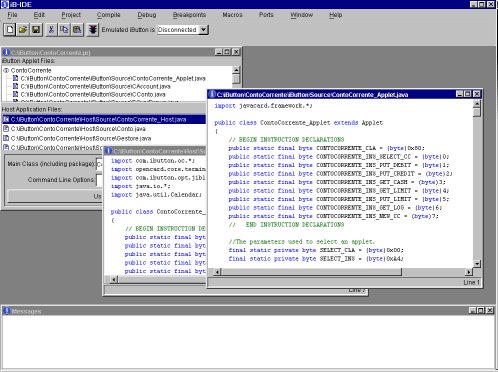This screenshot has height=372, width=498.
Task: Click the Applet editor horizontal scrollbar thumb
Action: [x=311, y=272]
